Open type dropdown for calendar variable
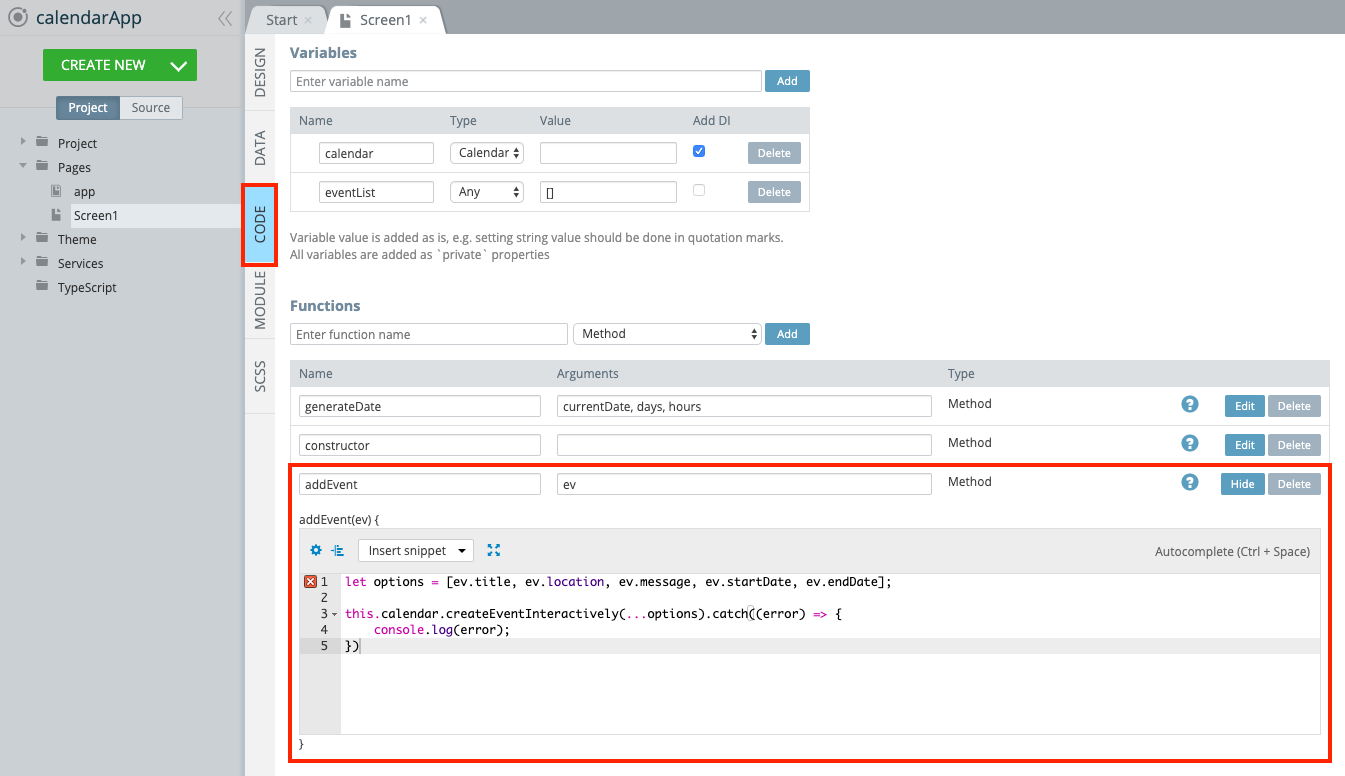The height and width of the screenshot is (776, 1345). click(x=487, y=153)
